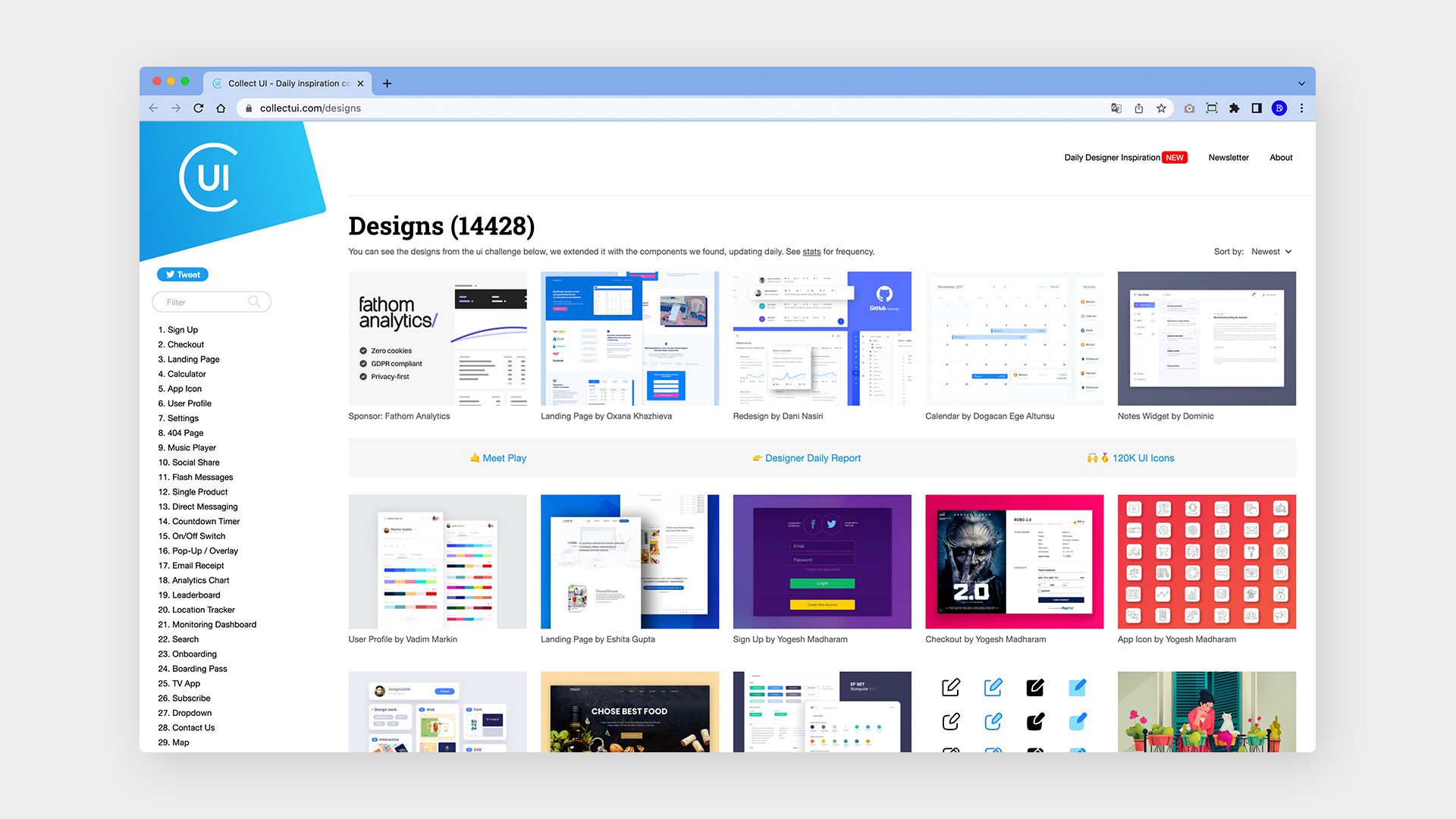The width and height of the screenshot is (1456, 819).
Task: Click the Landing Page by Oxana Khazhieva thumbnail
Action: pyautogui.click(x=629, y=338)
